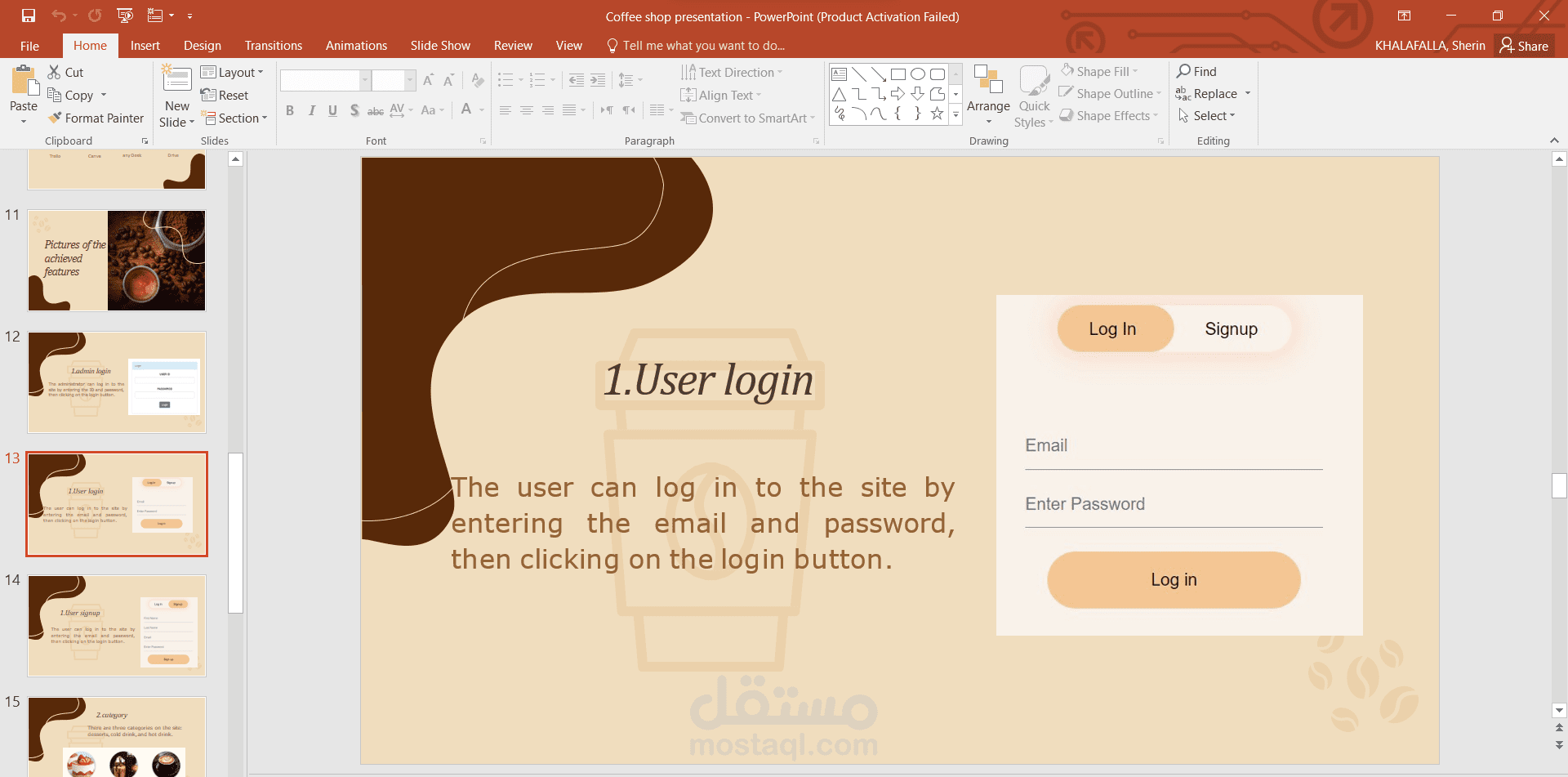The width and height of the screenshot is (1568, 777).
Task: Click the Decrease Font Size icon
Action: pos(448,80)
